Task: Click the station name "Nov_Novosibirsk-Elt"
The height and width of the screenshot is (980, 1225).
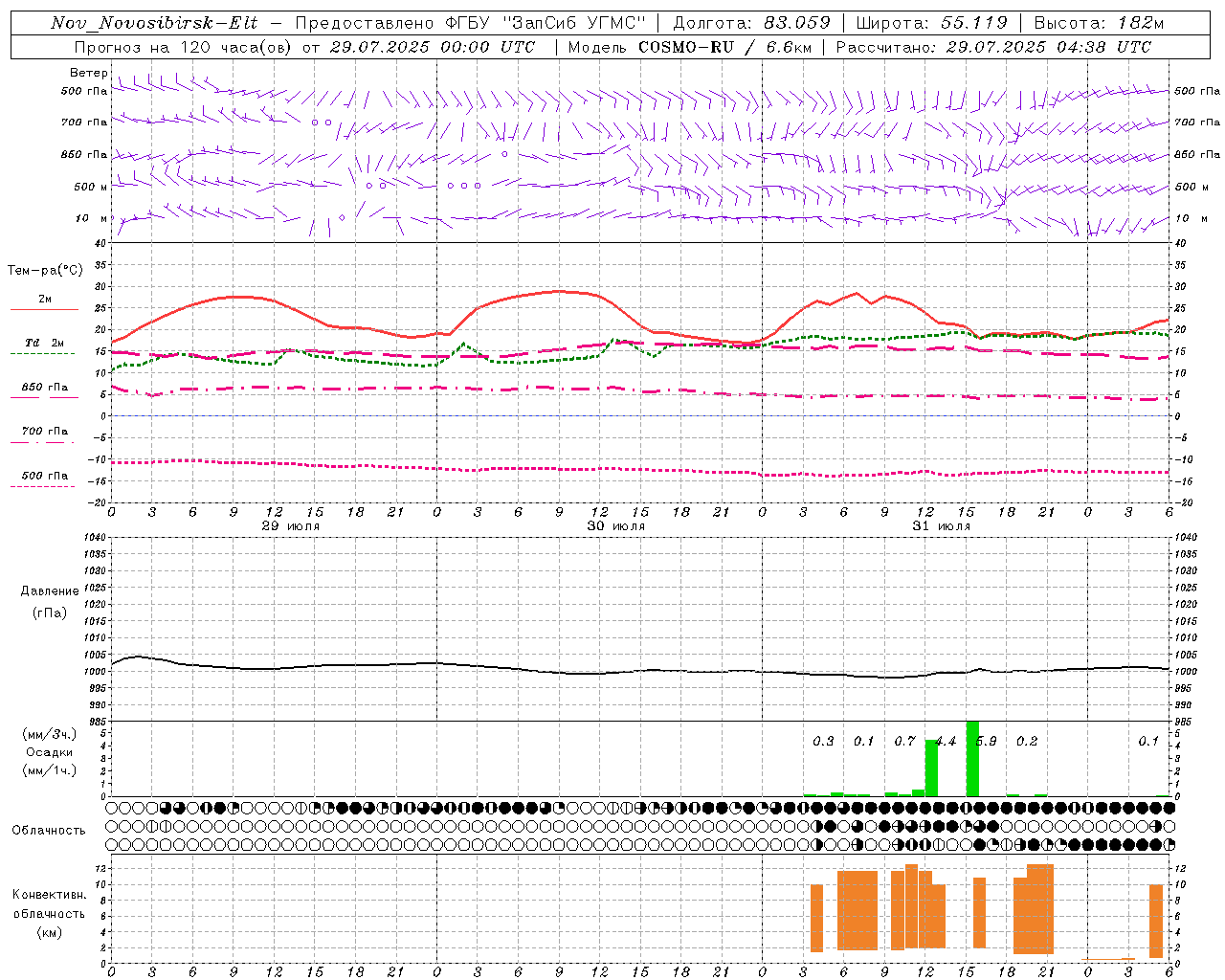Action: (154, 23)
